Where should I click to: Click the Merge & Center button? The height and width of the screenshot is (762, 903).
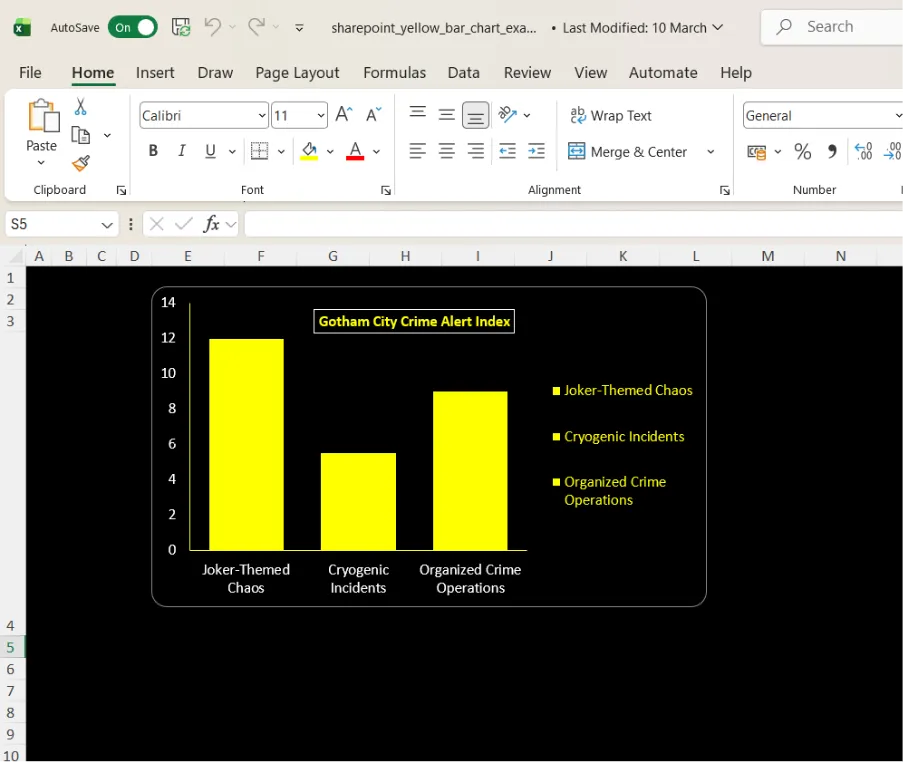pos(628,151)
